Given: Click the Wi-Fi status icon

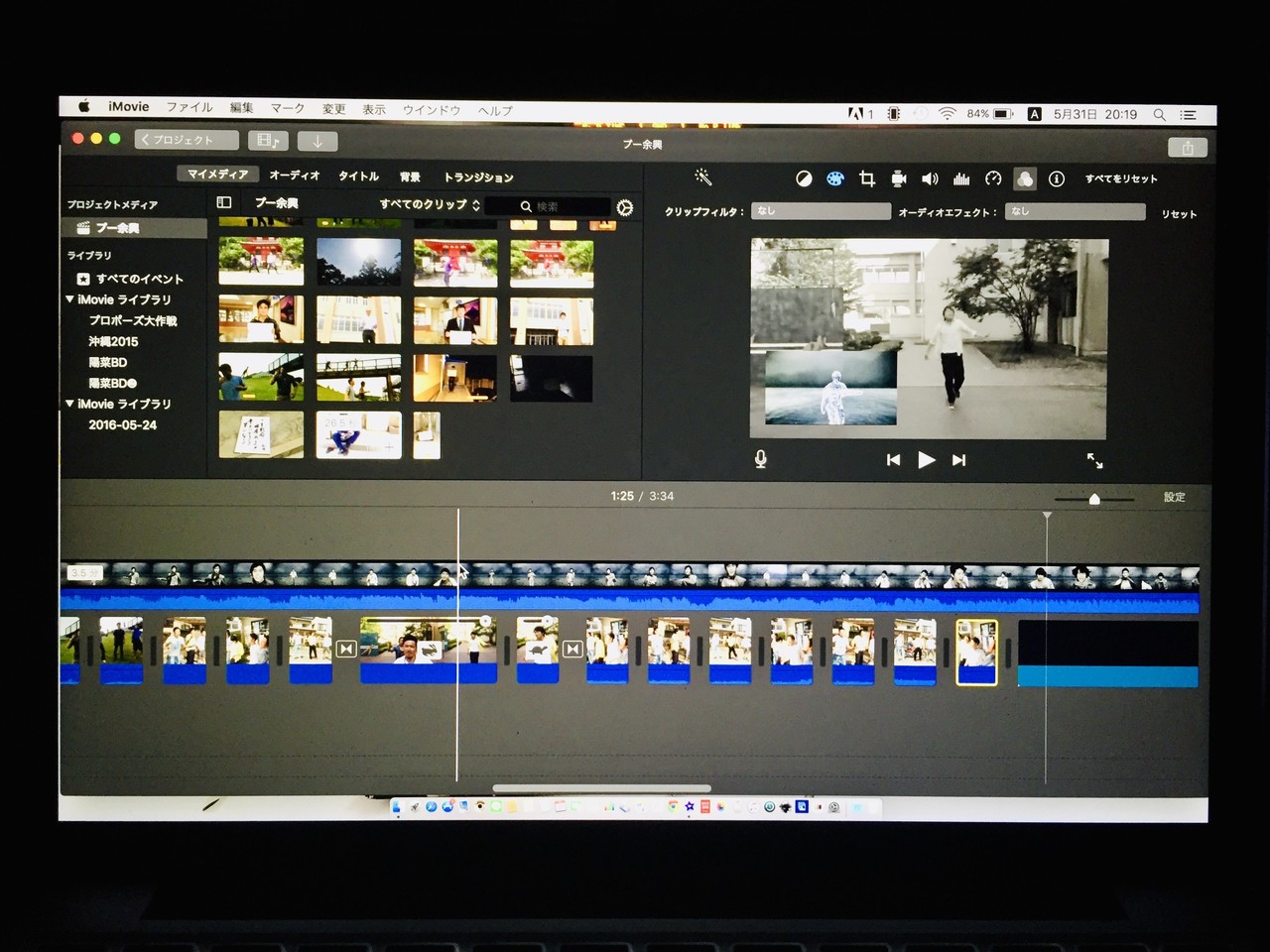Looking at the screenshot, I should (948, 114).
